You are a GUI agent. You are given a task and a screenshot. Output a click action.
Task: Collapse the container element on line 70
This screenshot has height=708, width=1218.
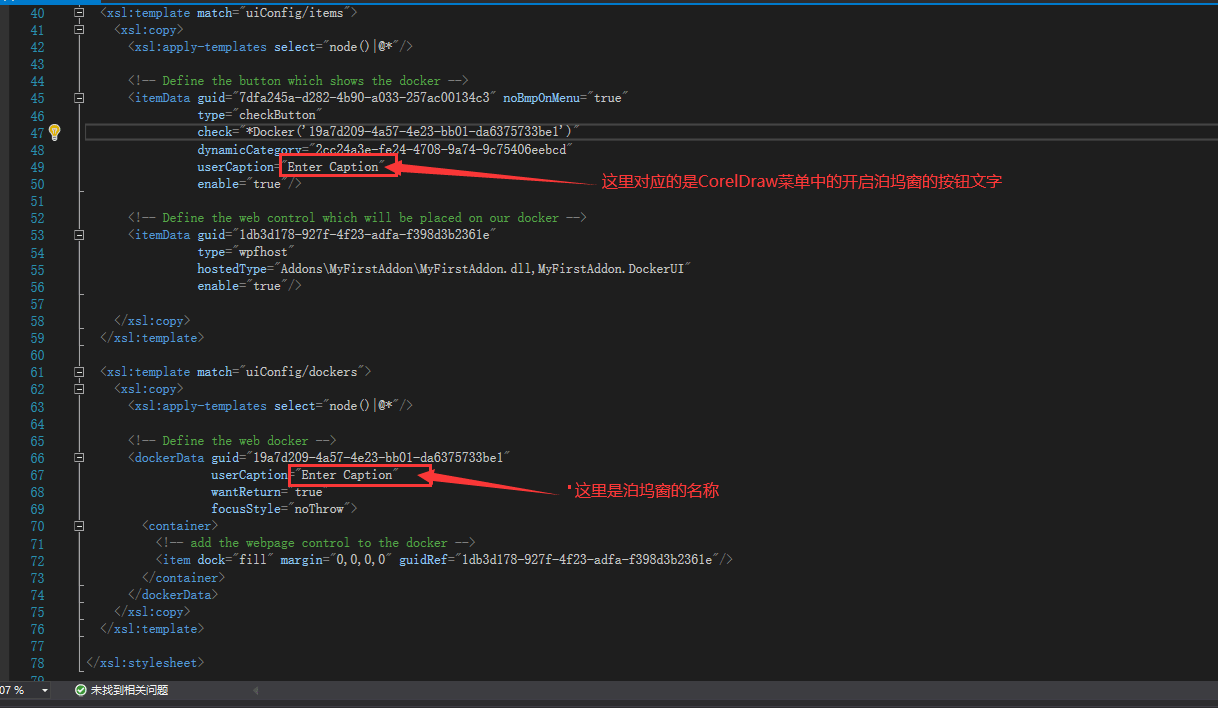pyautogui.click(x=79, y=526)
